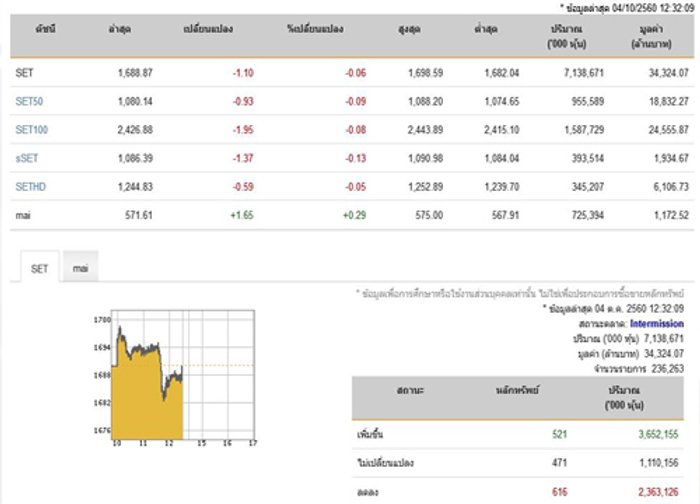Viewport: 700px width, 504px height.
Task: Select SET50 last value 1,080.14
Action: [135, 101]
